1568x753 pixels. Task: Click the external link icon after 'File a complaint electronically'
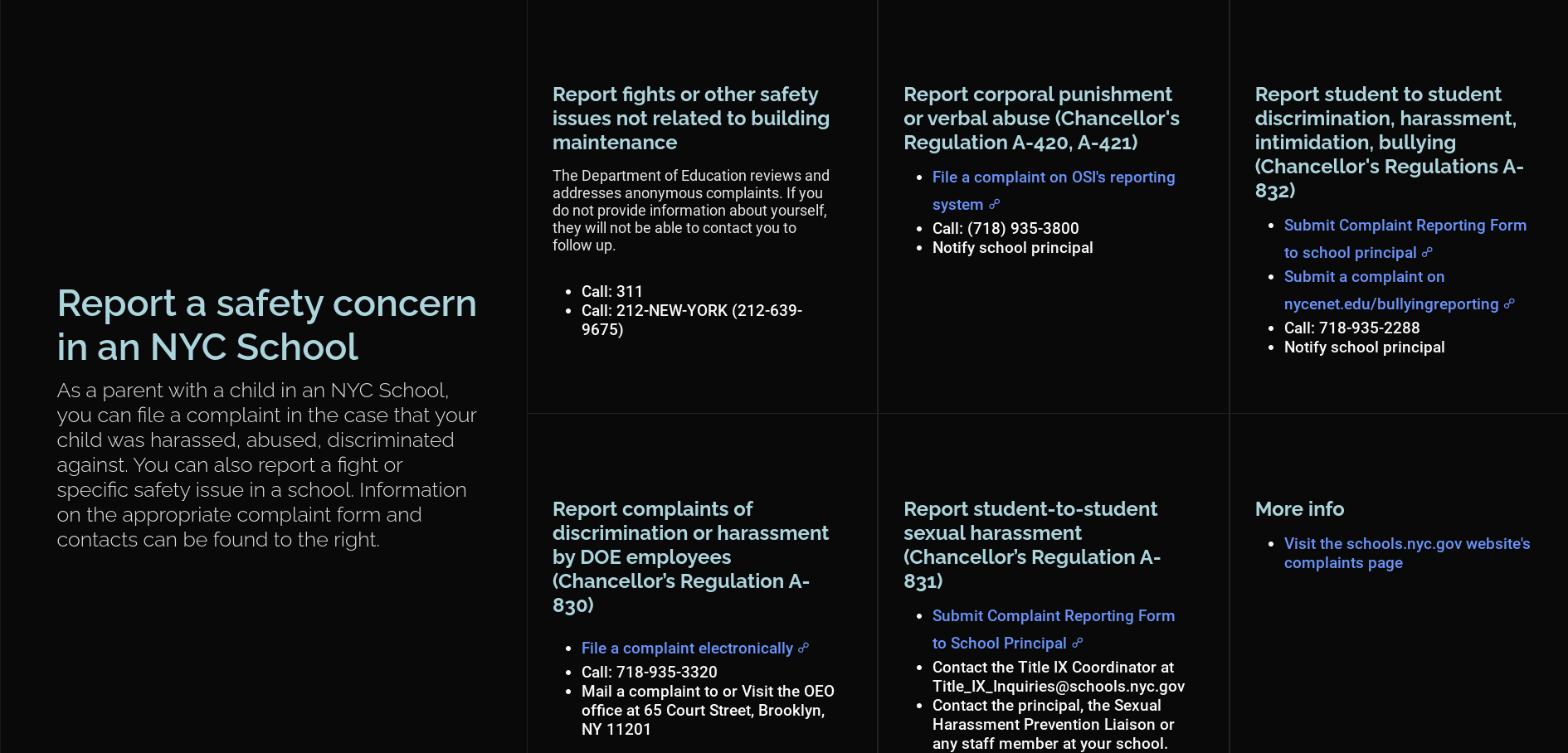click(803, 648)
